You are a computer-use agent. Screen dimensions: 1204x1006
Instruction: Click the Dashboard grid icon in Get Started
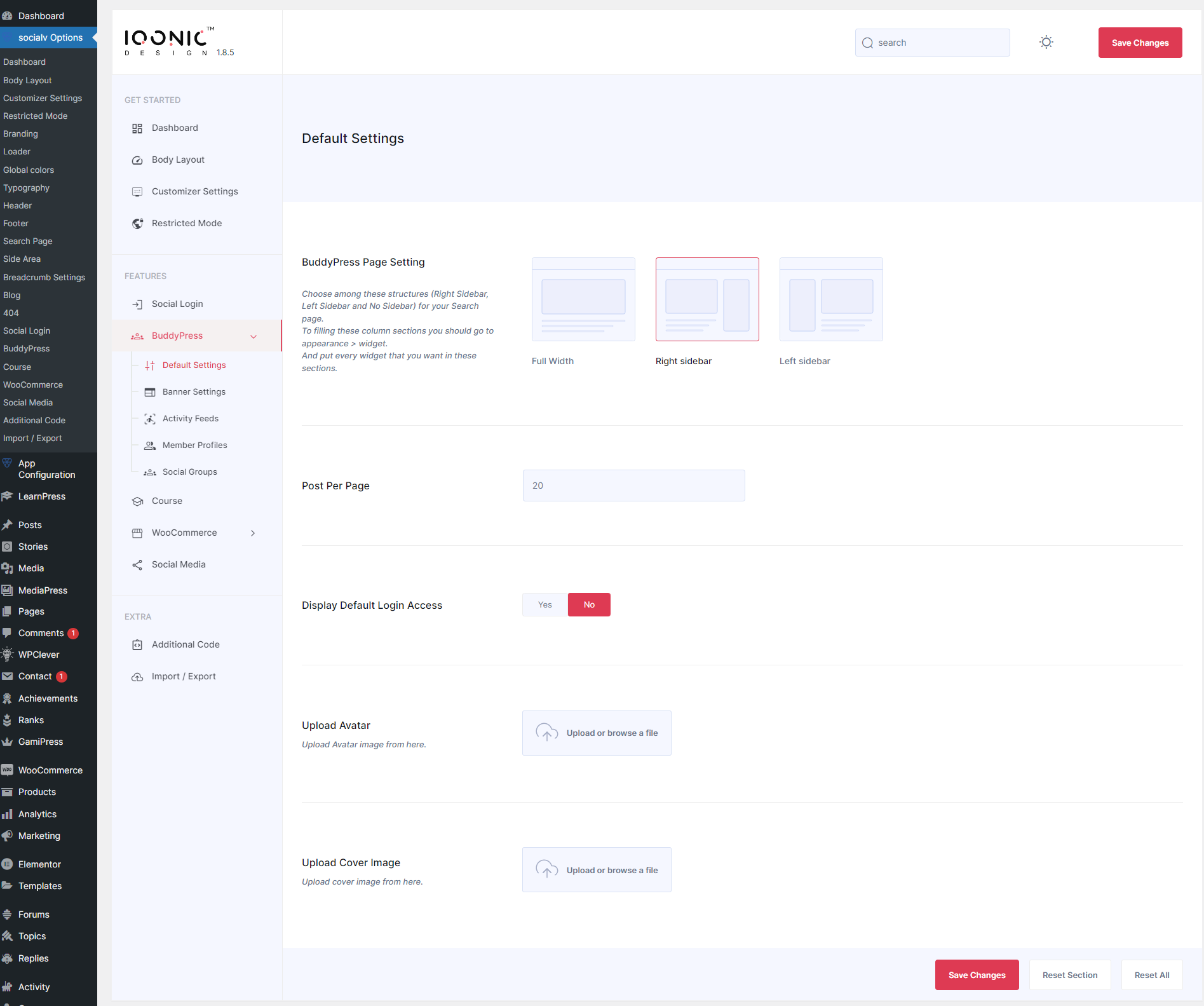pos(137,128)
